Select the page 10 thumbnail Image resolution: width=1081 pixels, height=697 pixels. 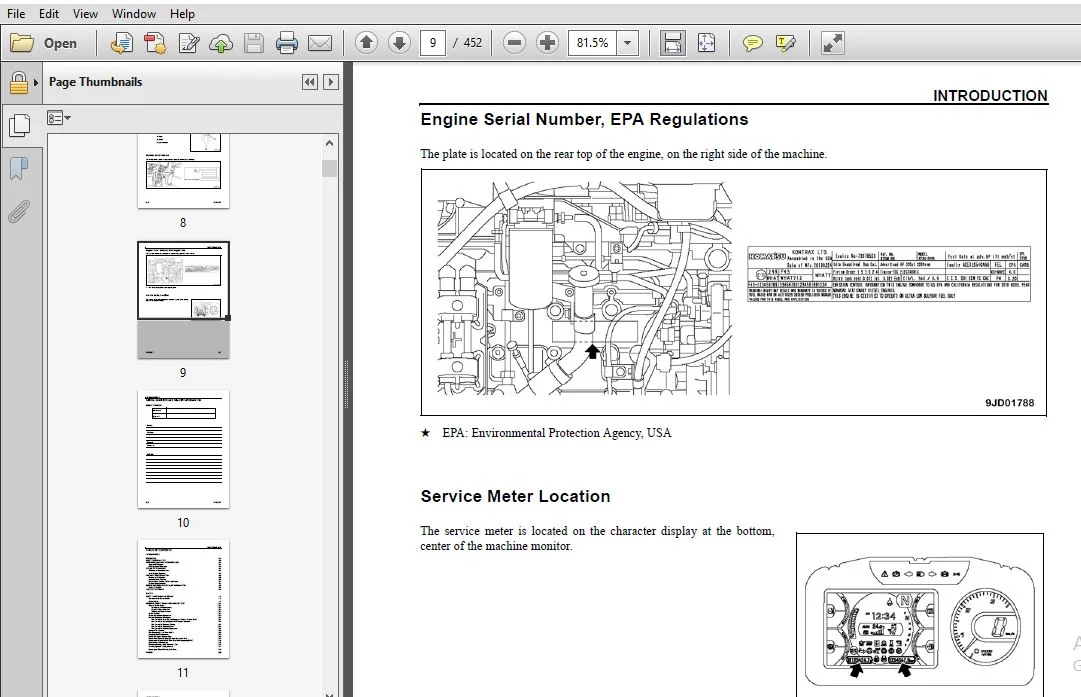tap(183, 449)
